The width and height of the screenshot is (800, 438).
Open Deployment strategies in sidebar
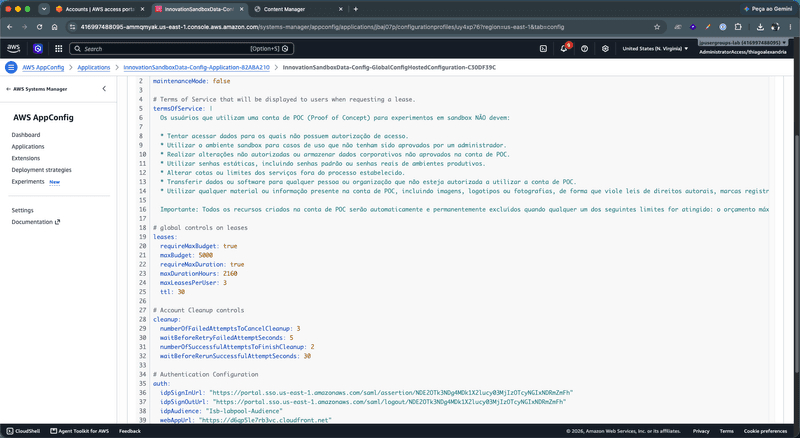tap(41, 170)
